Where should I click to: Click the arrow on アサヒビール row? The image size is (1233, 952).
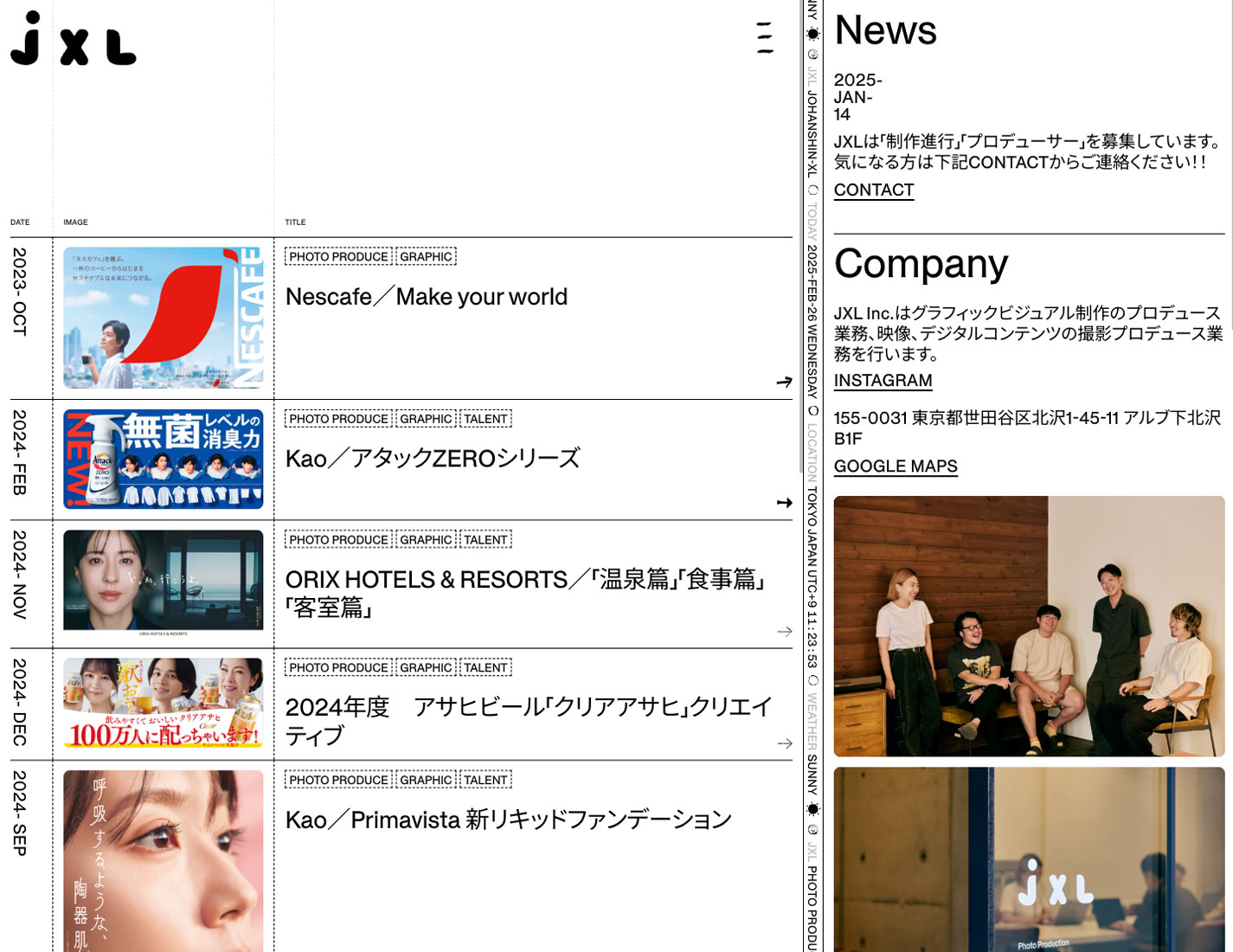[x=784, y=743]
